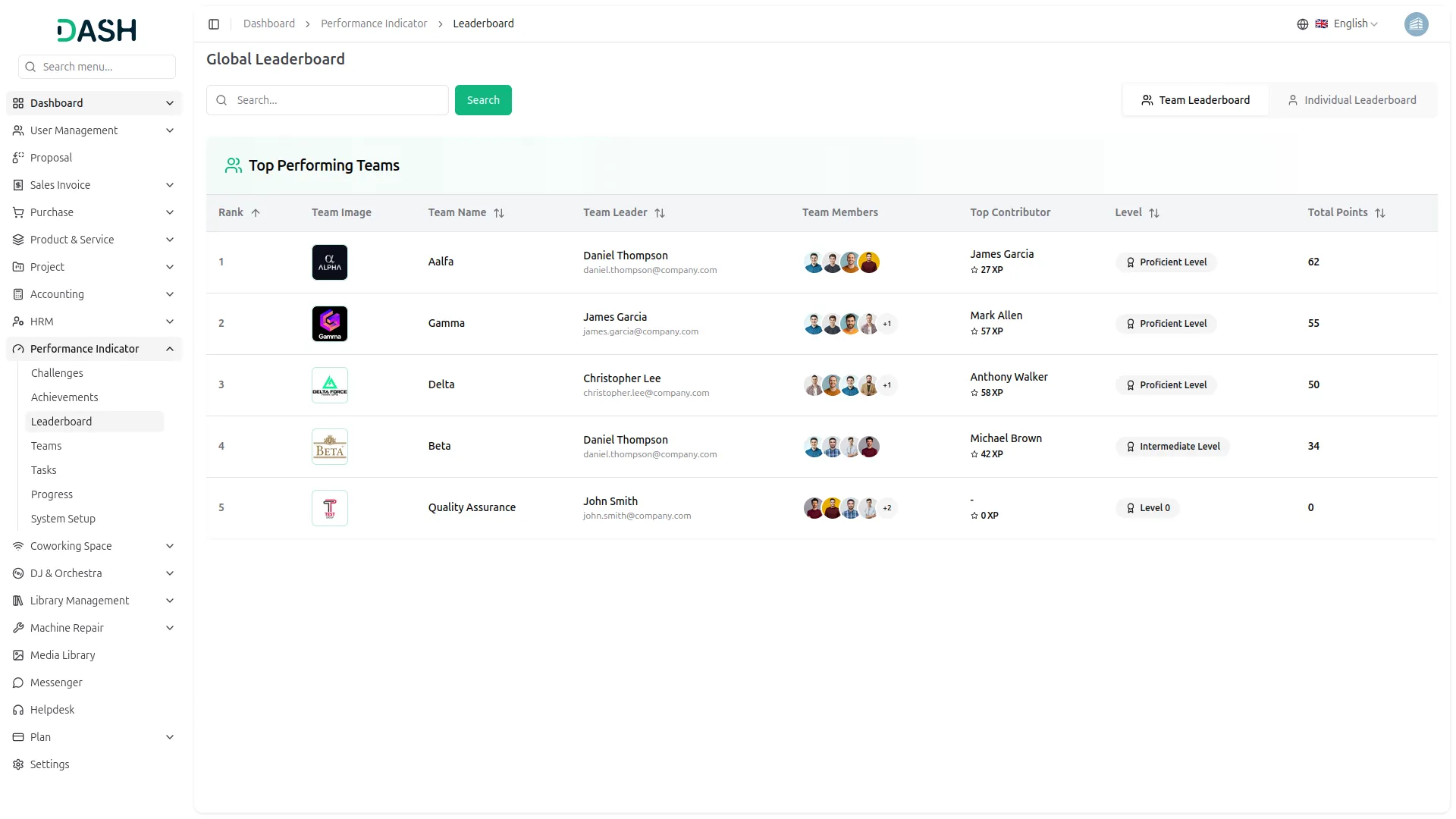Click the Aalfa team logo image

pos(330,262)
